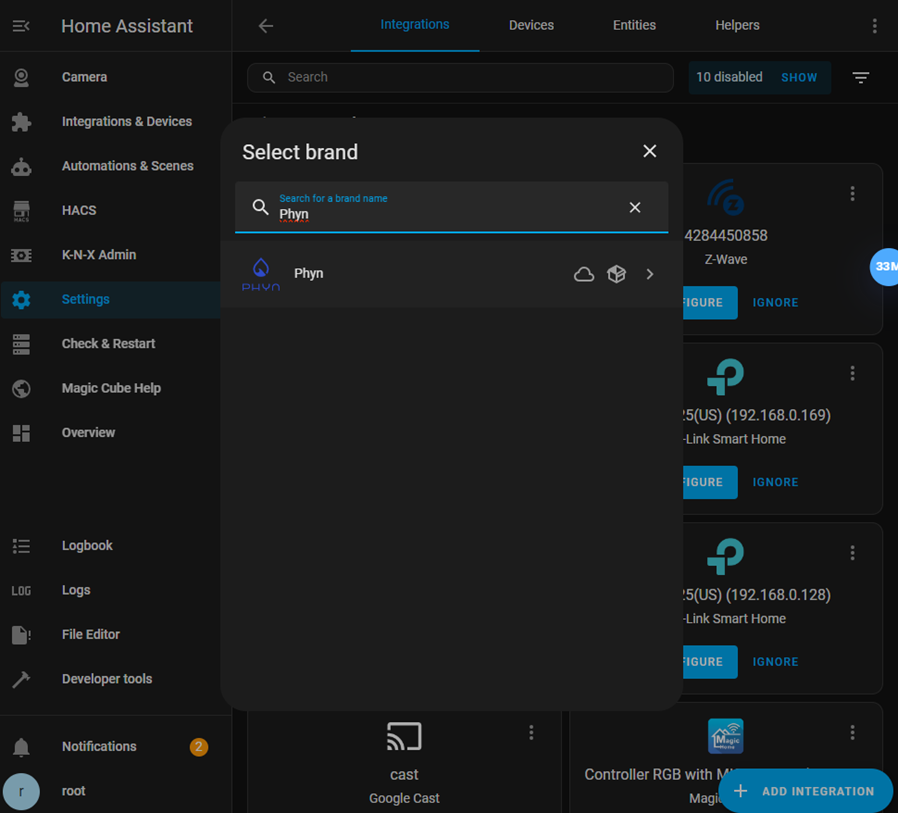Click the custom package icon on Phyn row

(x=616, y=274)
